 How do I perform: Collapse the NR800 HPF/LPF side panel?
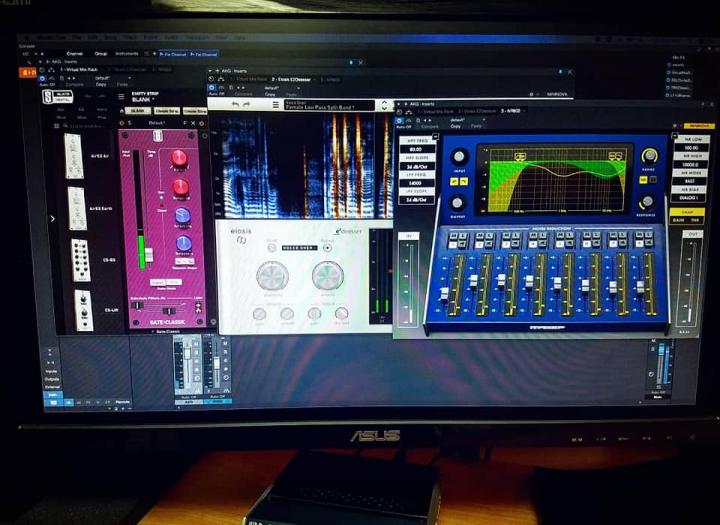click(x=435, y=136)
